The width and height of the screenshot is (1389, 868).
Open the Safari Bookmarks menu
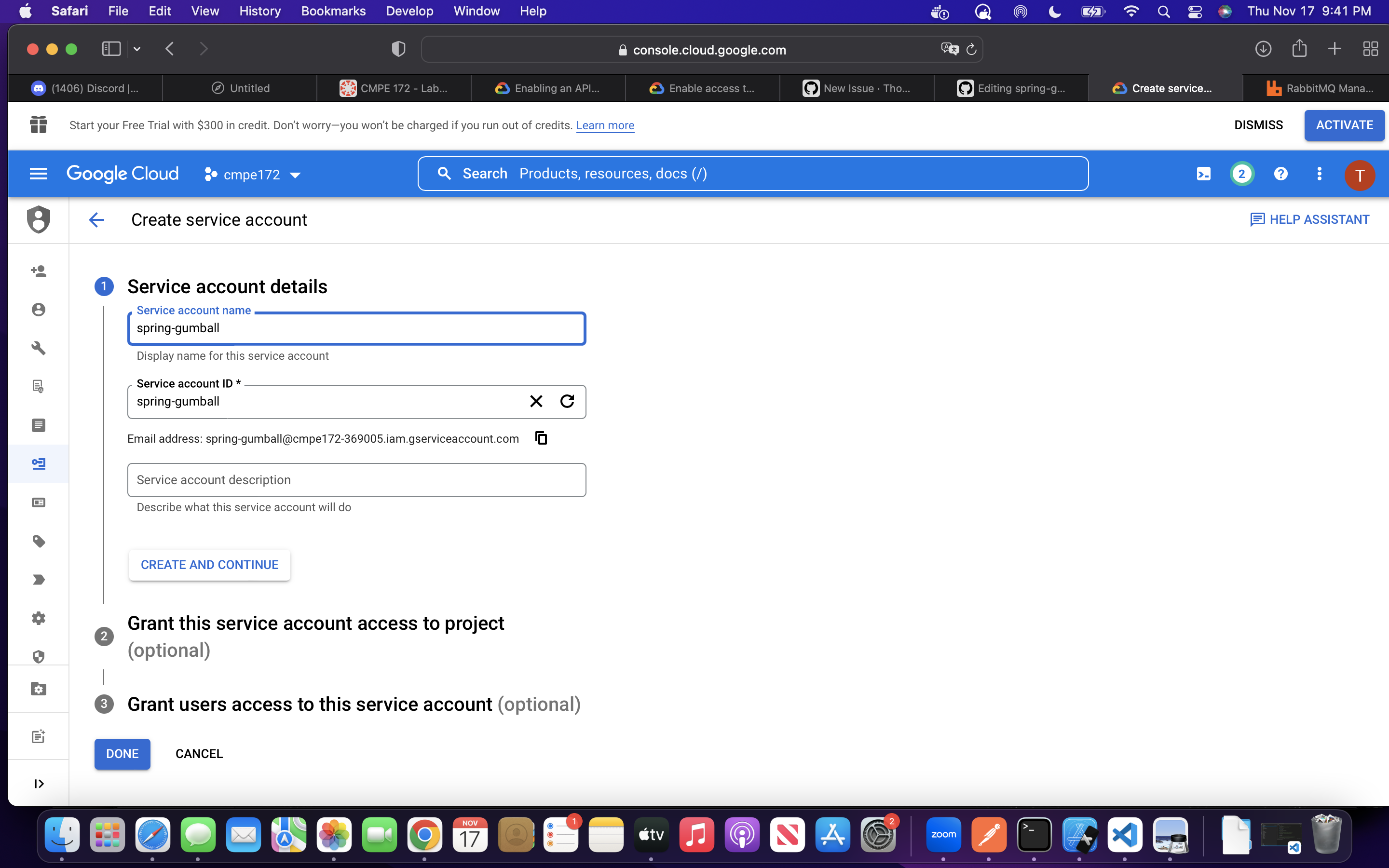pos(333,11)
